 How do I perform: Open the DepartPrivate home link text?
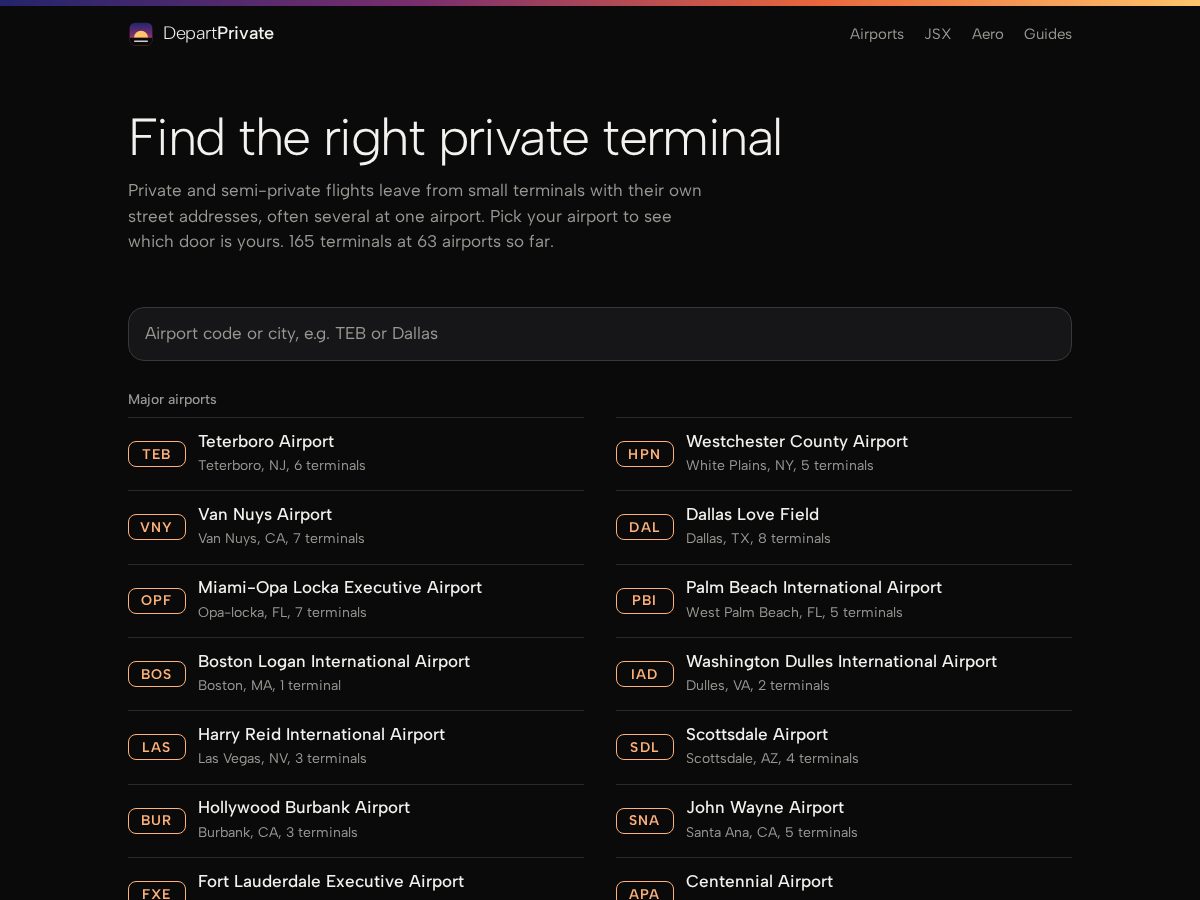click(218, 34)
